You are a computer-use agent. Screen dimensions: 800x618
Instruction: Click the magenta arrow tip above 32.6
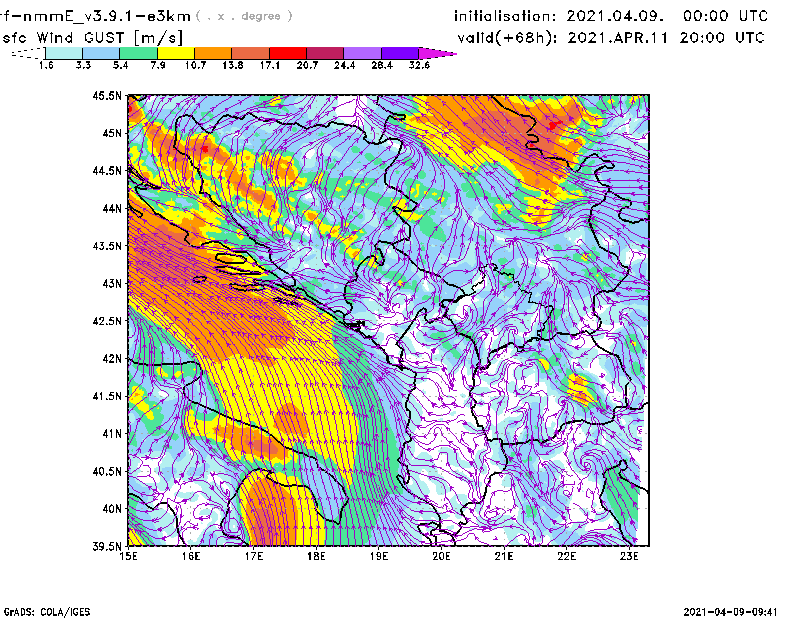pyautogui.click(x=437, y=53)
